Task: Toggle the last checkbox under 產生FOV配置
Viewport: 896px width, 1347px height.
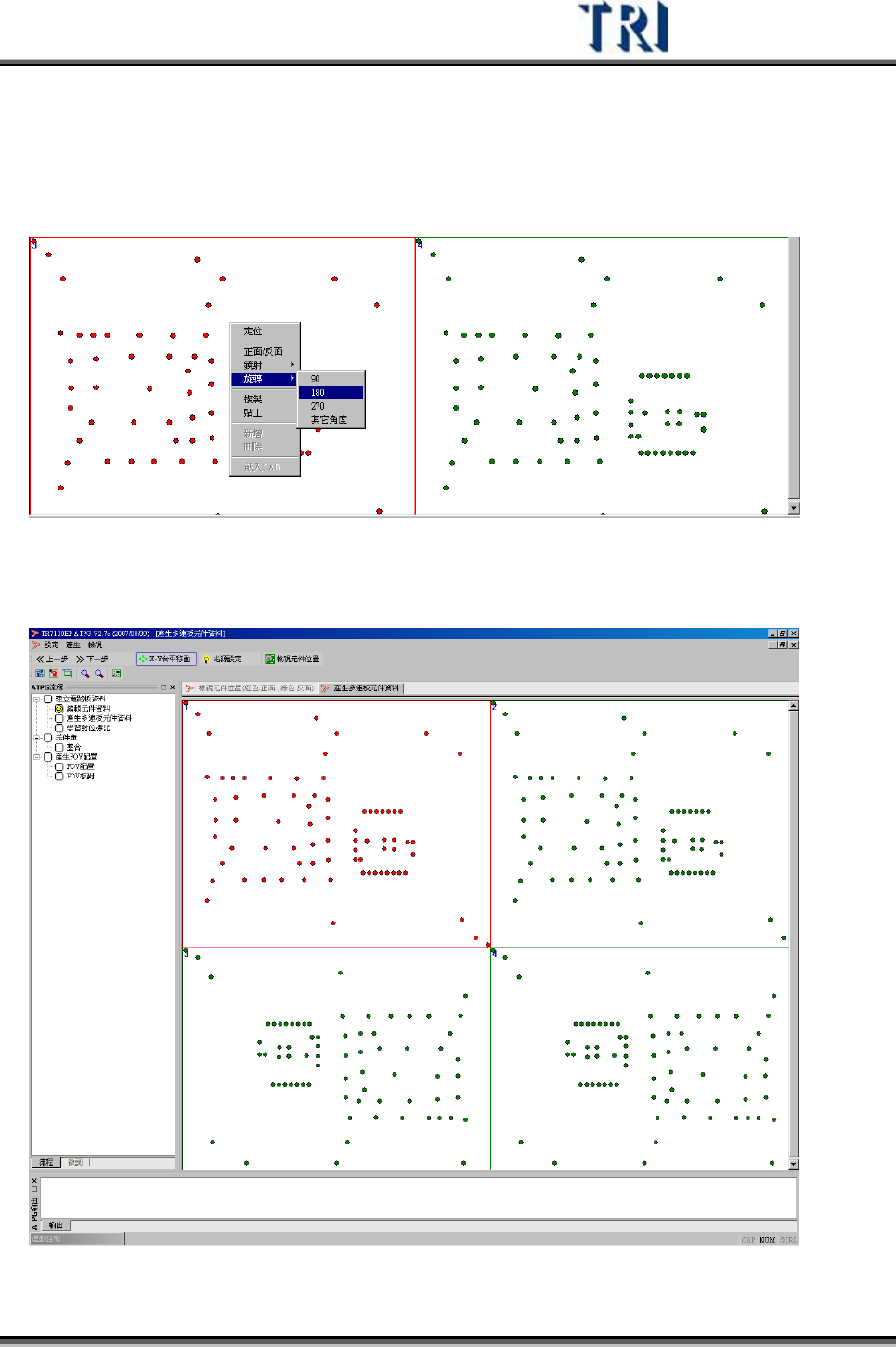Action: (59, 777)
